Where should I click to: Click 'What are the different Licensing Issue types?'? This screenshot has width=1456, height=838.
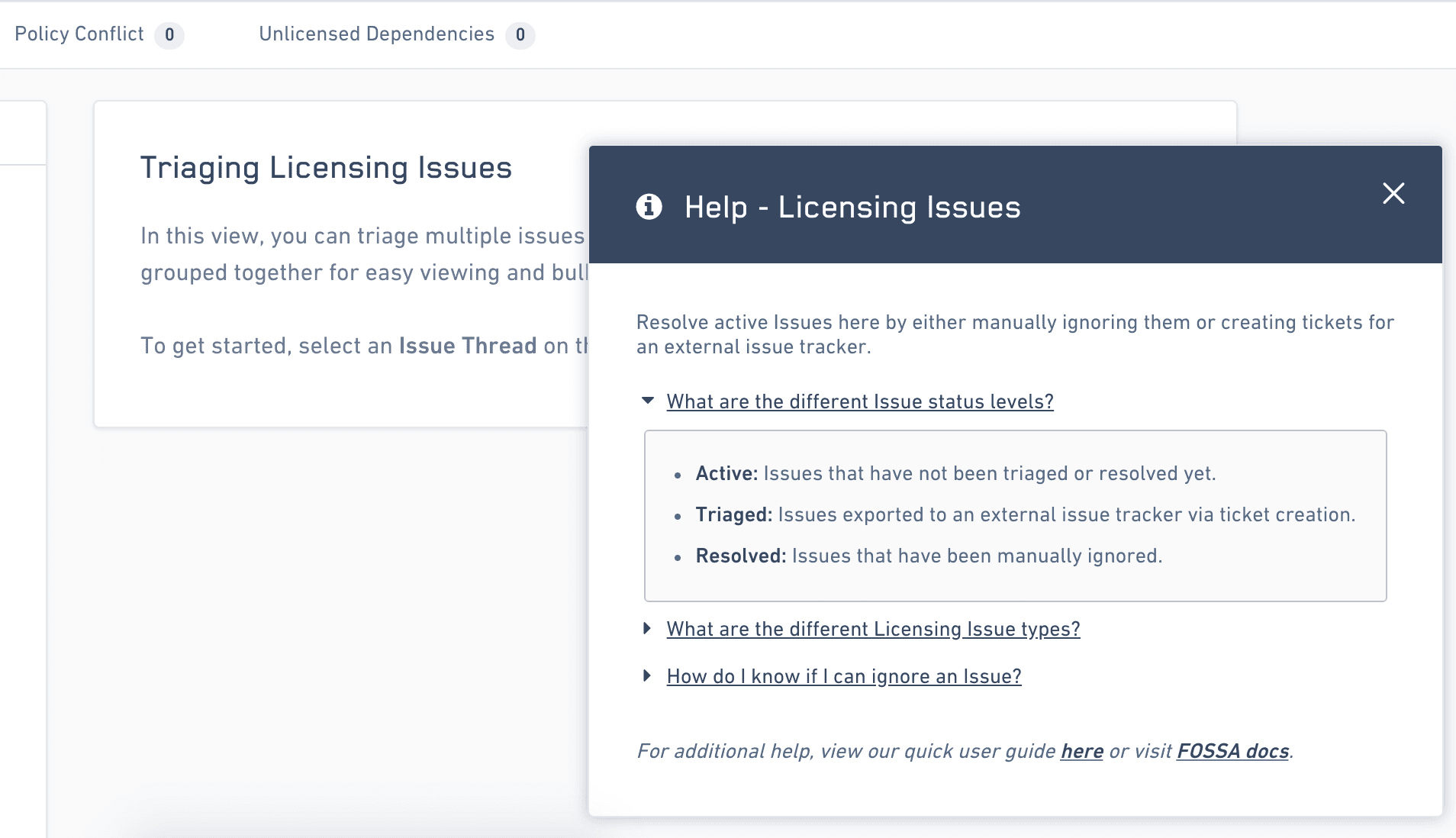873,629
